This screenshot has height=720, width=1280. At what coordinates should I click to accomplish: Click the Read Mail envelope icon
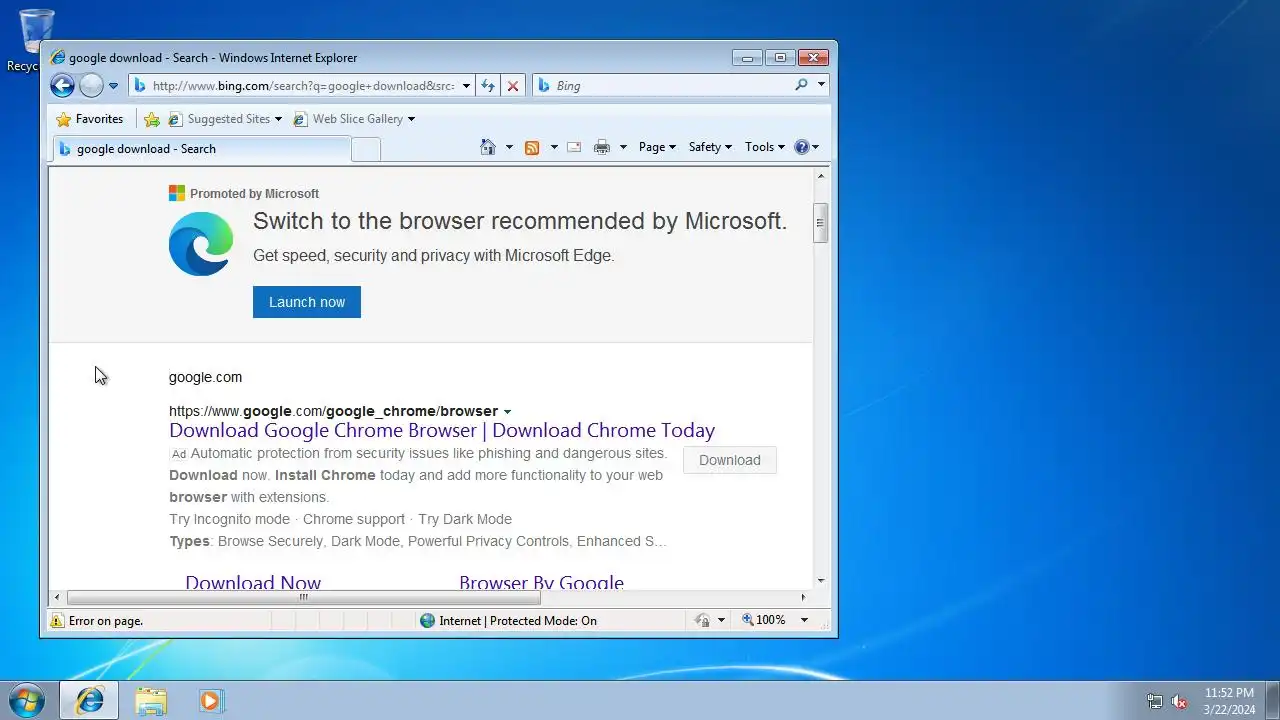(574, 147)
